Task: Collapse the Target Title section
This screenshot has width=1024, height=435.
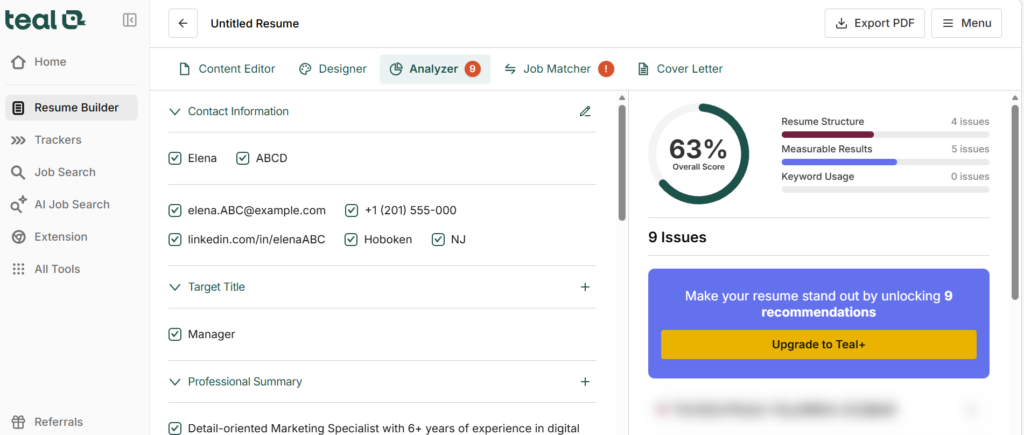Action: 175,287
